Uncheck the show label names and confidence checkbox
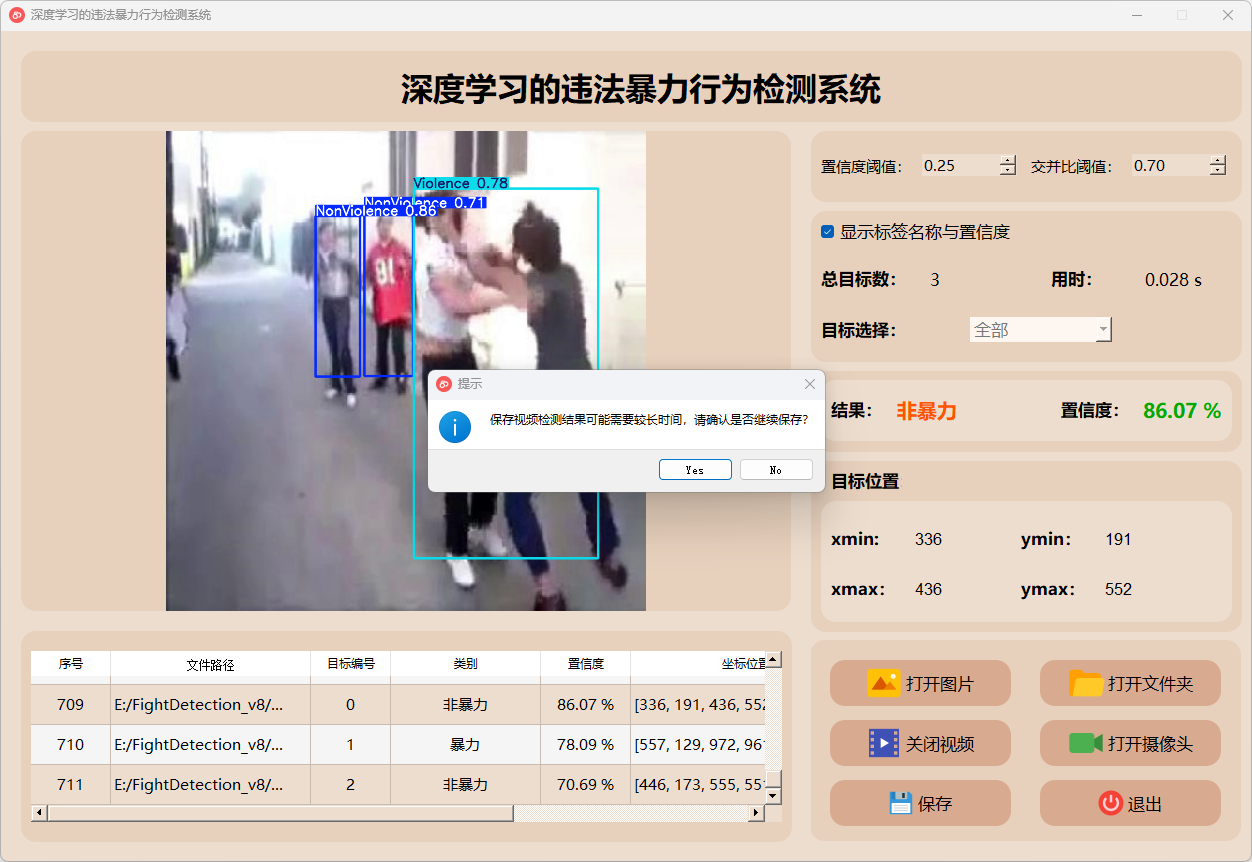Screen dimensions: 1252x862 [827, 232]
